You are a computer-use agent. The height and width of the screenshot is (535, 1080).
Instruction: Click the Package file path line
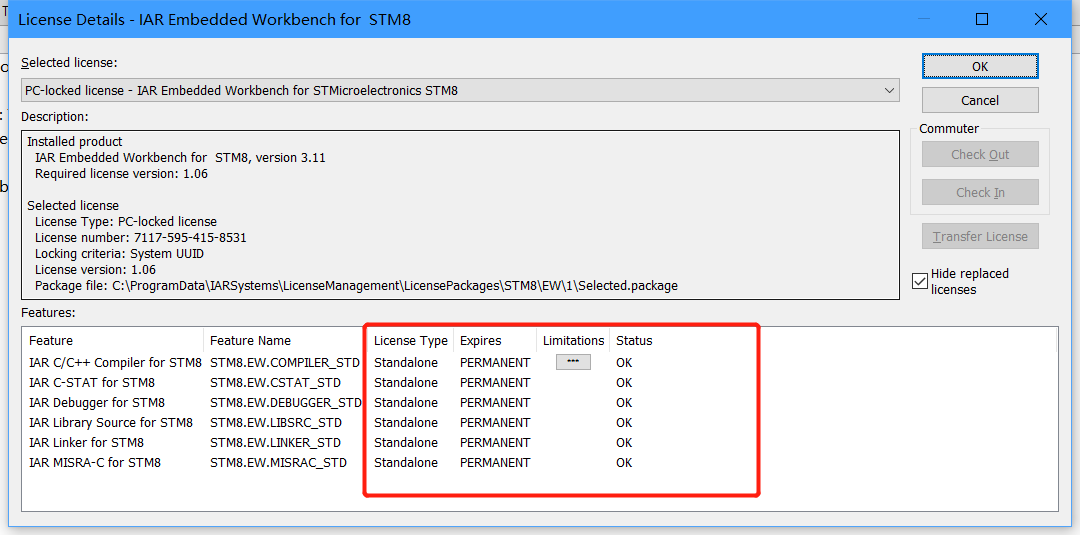356,286
